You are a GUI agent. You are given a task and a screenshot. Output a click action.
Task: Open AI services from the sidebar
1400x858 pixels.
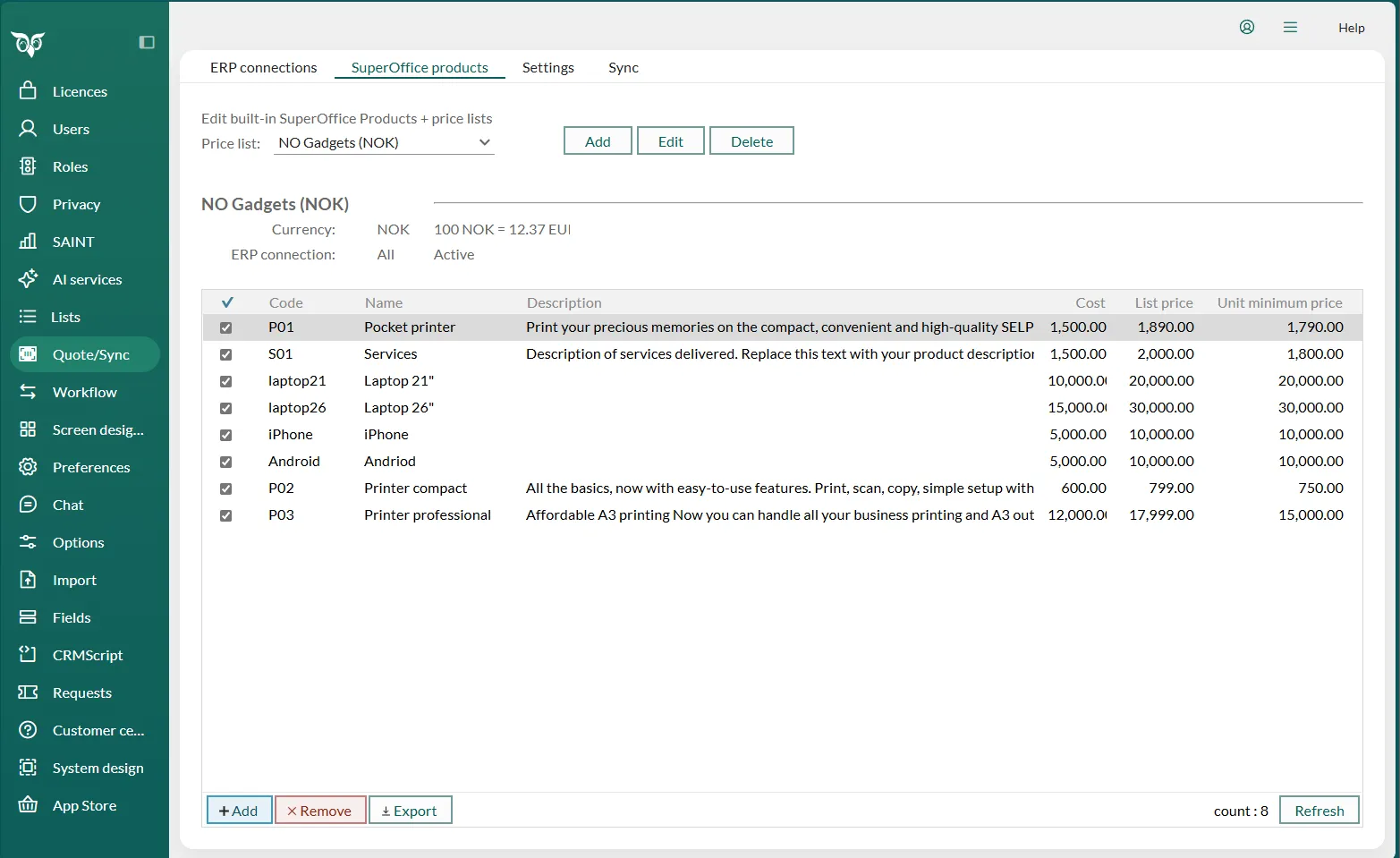pos(86,279)
